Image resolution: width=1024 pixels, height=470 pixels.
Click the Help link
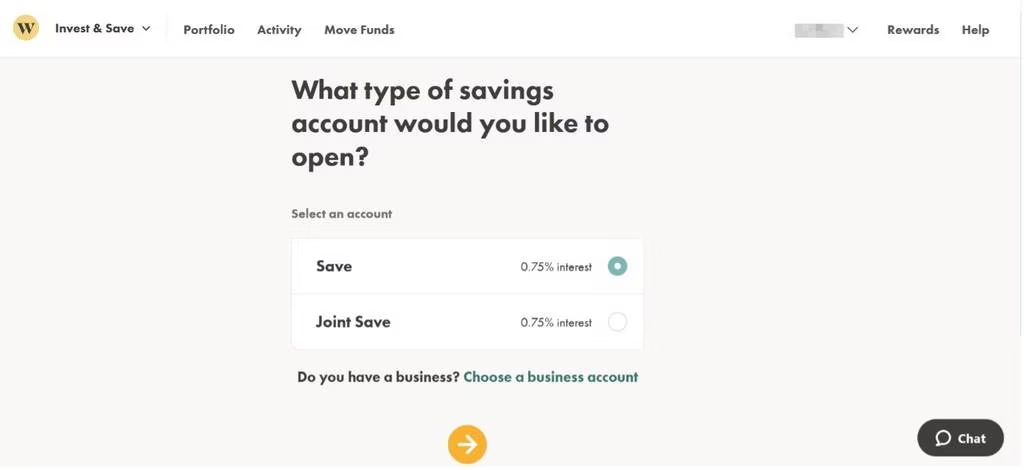[975, 30]
